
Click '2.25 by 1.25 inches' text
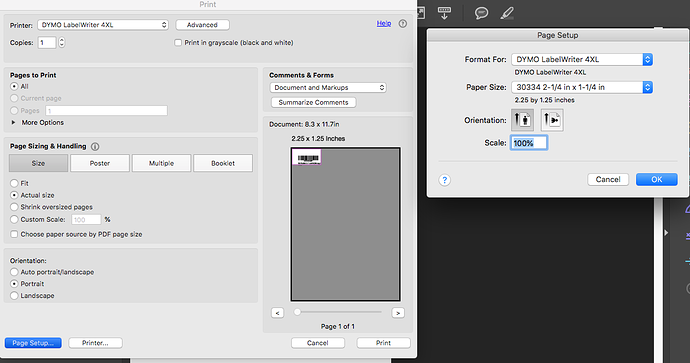(x=544, y=100)
